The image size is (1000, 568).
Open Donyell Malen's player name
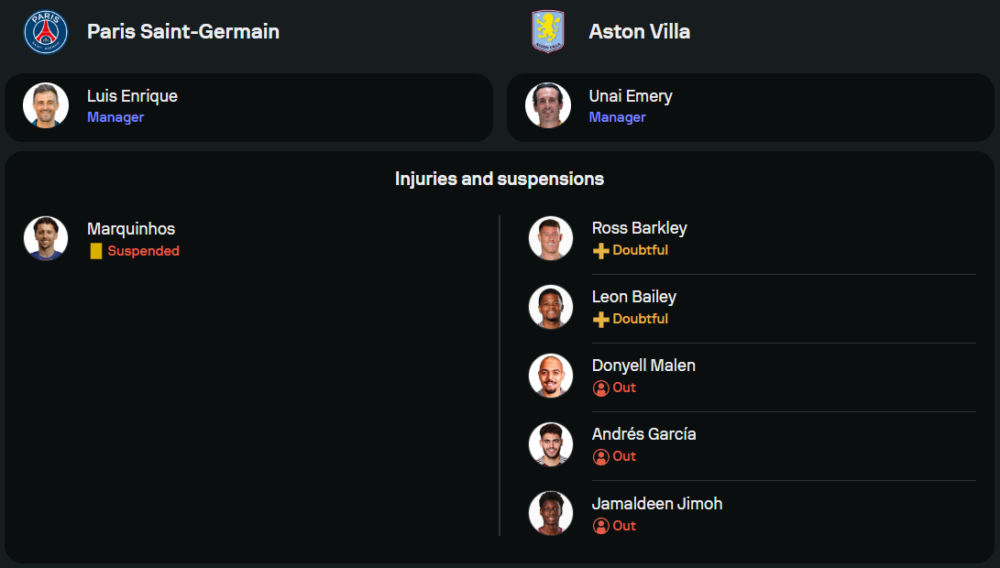click(643, 365)
